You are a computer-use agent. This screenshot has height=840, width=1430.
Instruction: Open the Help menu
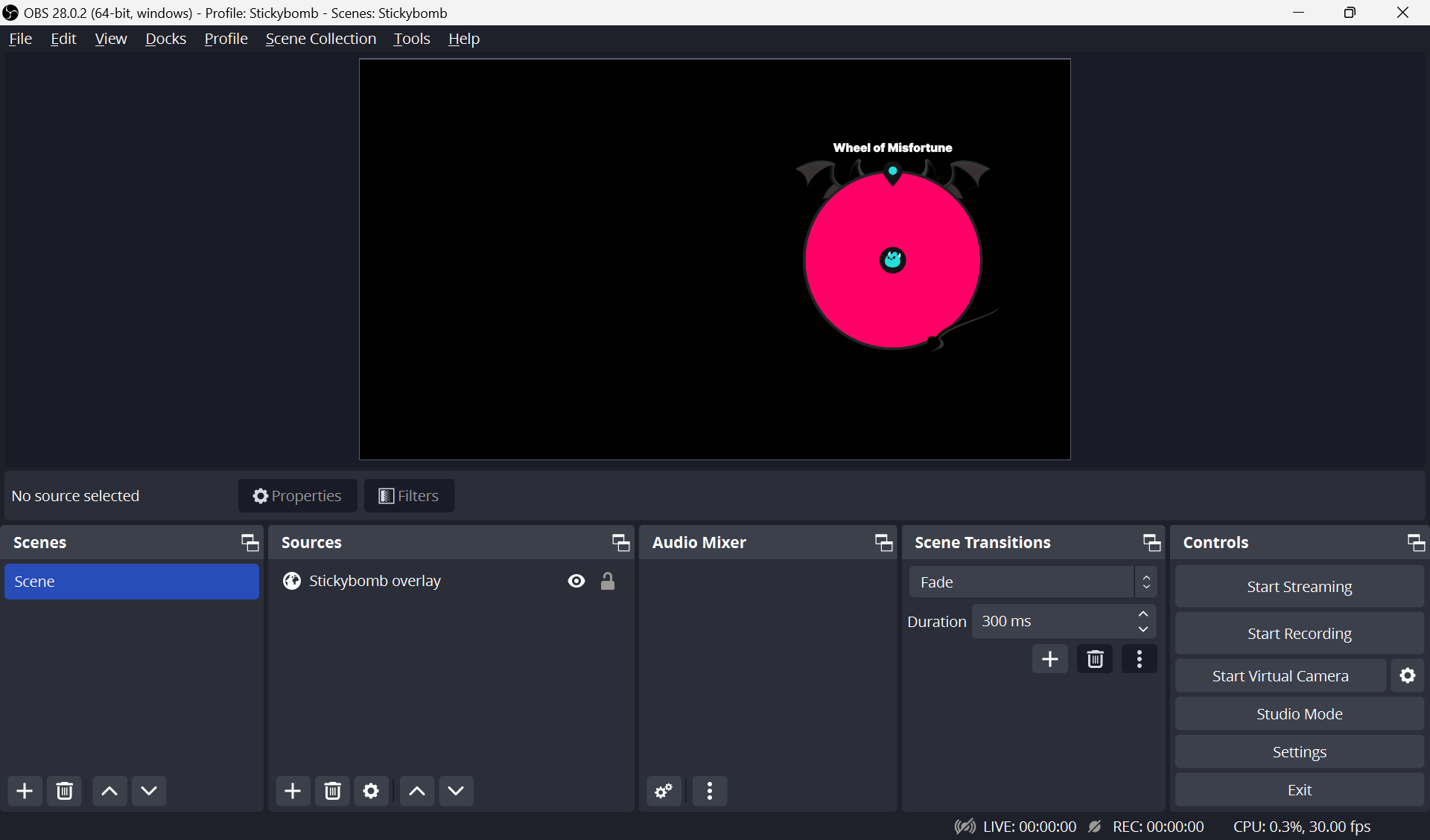click(464, 39)
